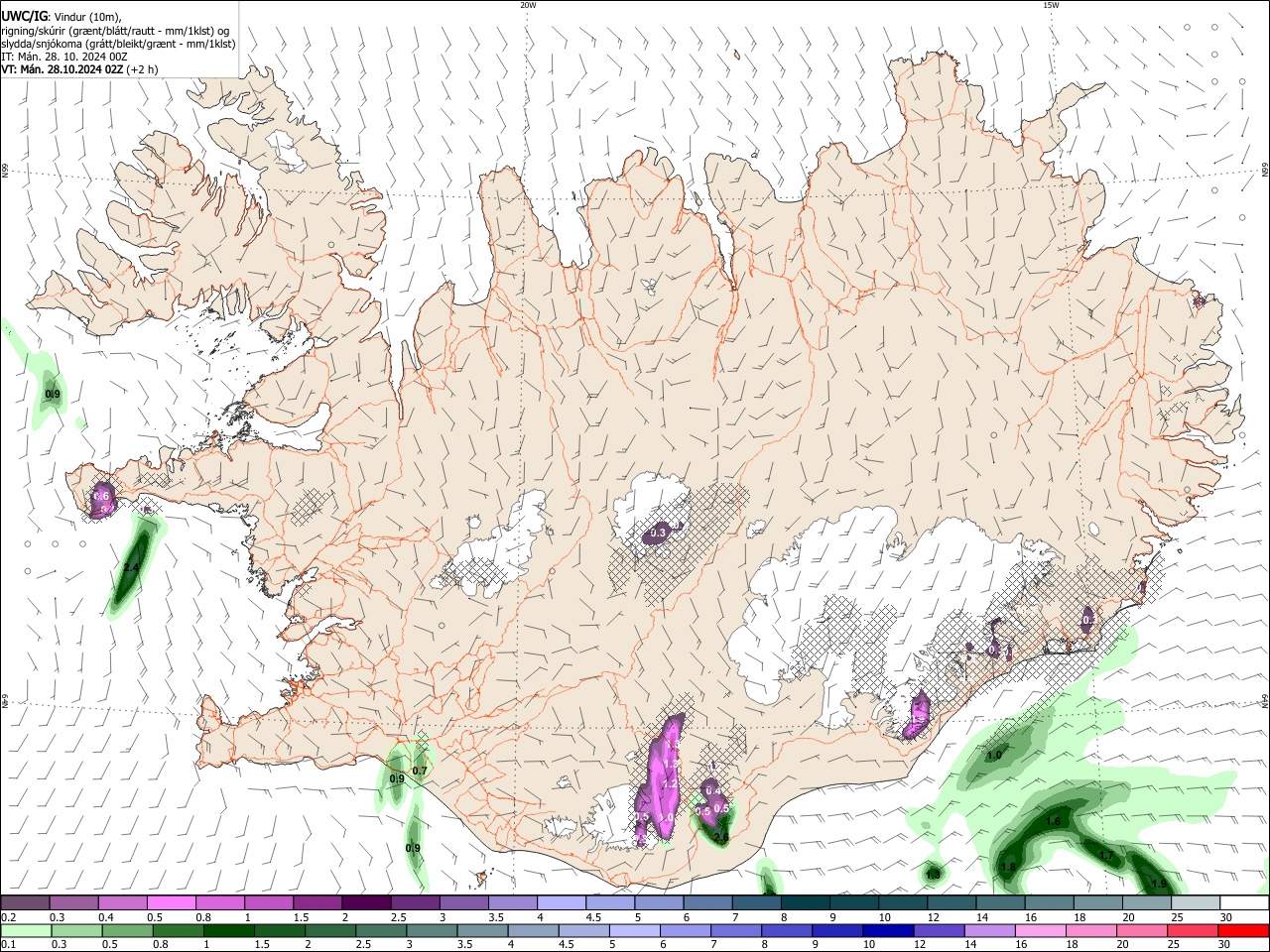
Task: Click the 1.8 rain value in the southeast sea
Action: click(x=1008, y=868)
